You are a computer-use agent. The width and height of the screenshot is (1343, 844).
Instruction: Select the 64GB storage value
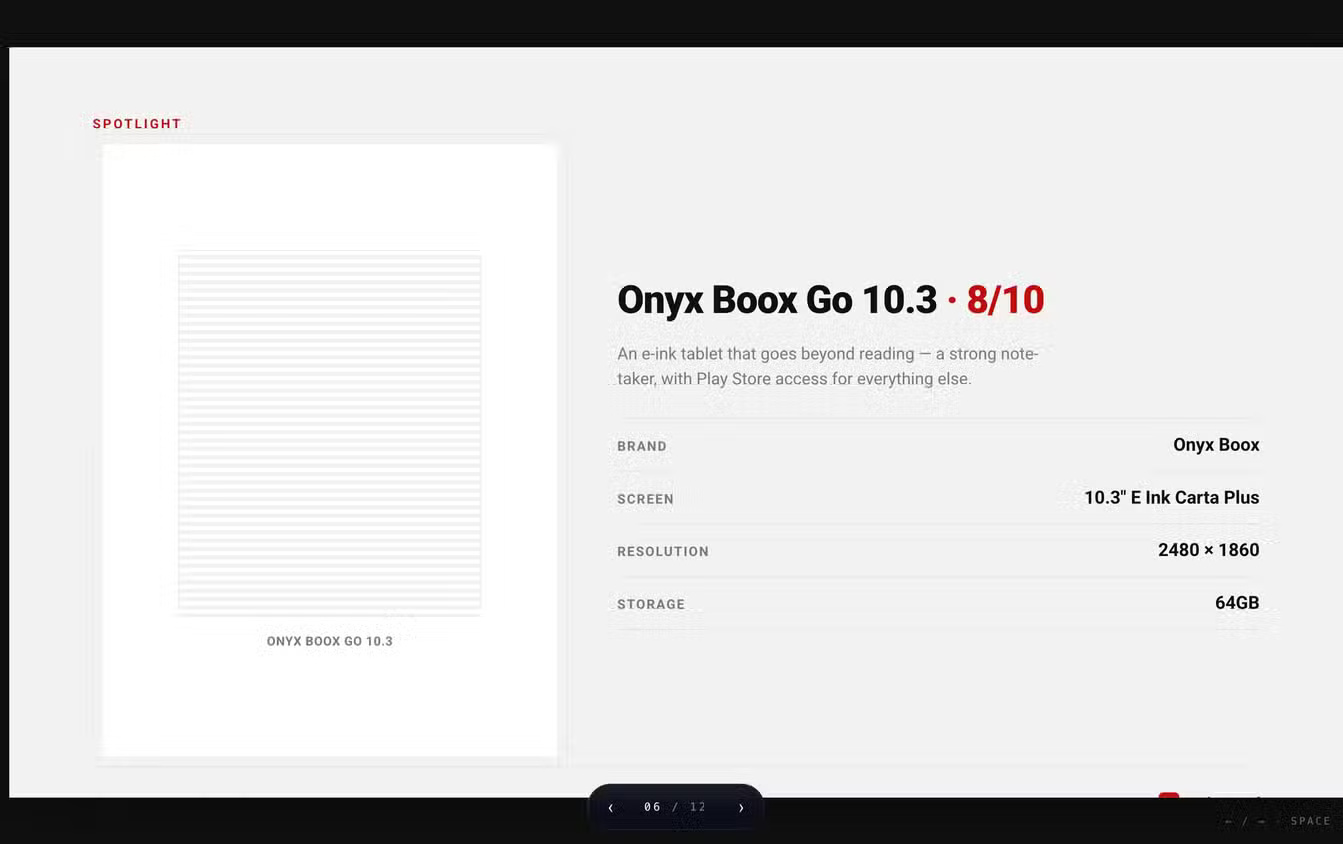[1237, 603]
